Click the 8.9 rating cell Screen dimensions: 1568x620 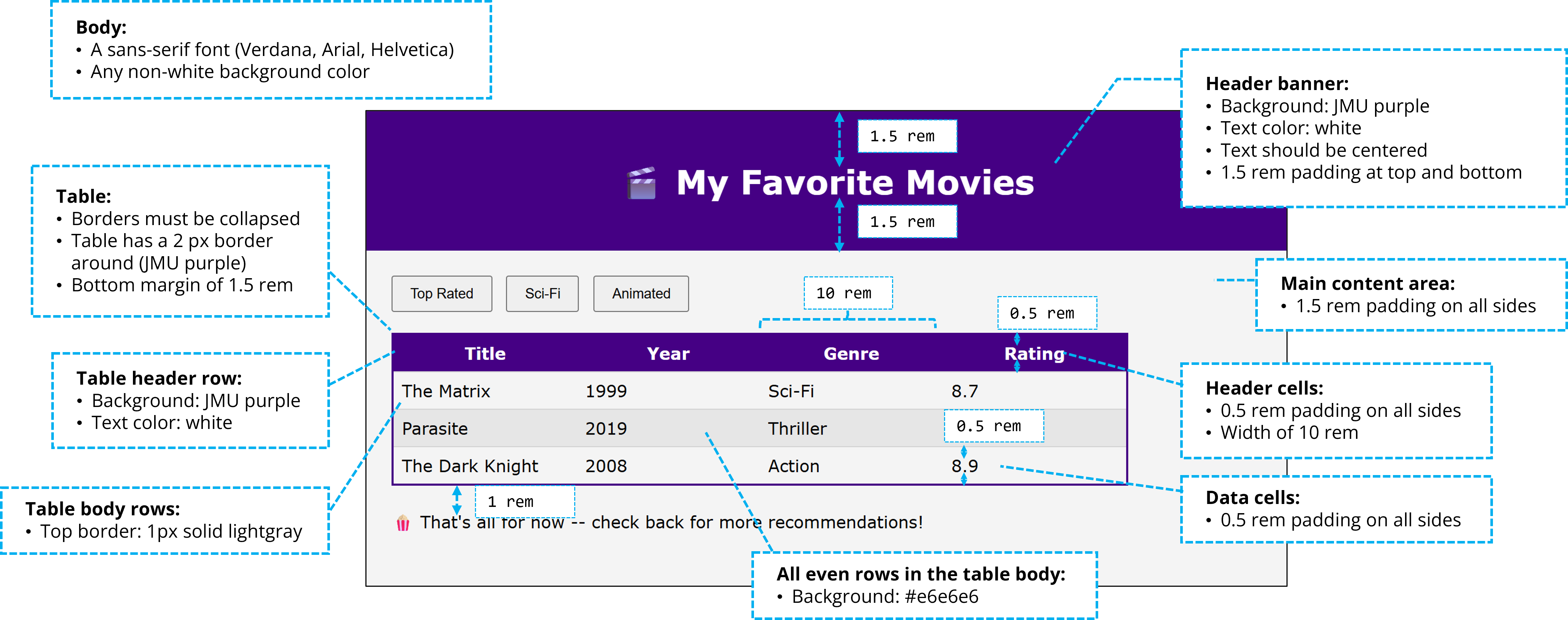(1034, 466)
